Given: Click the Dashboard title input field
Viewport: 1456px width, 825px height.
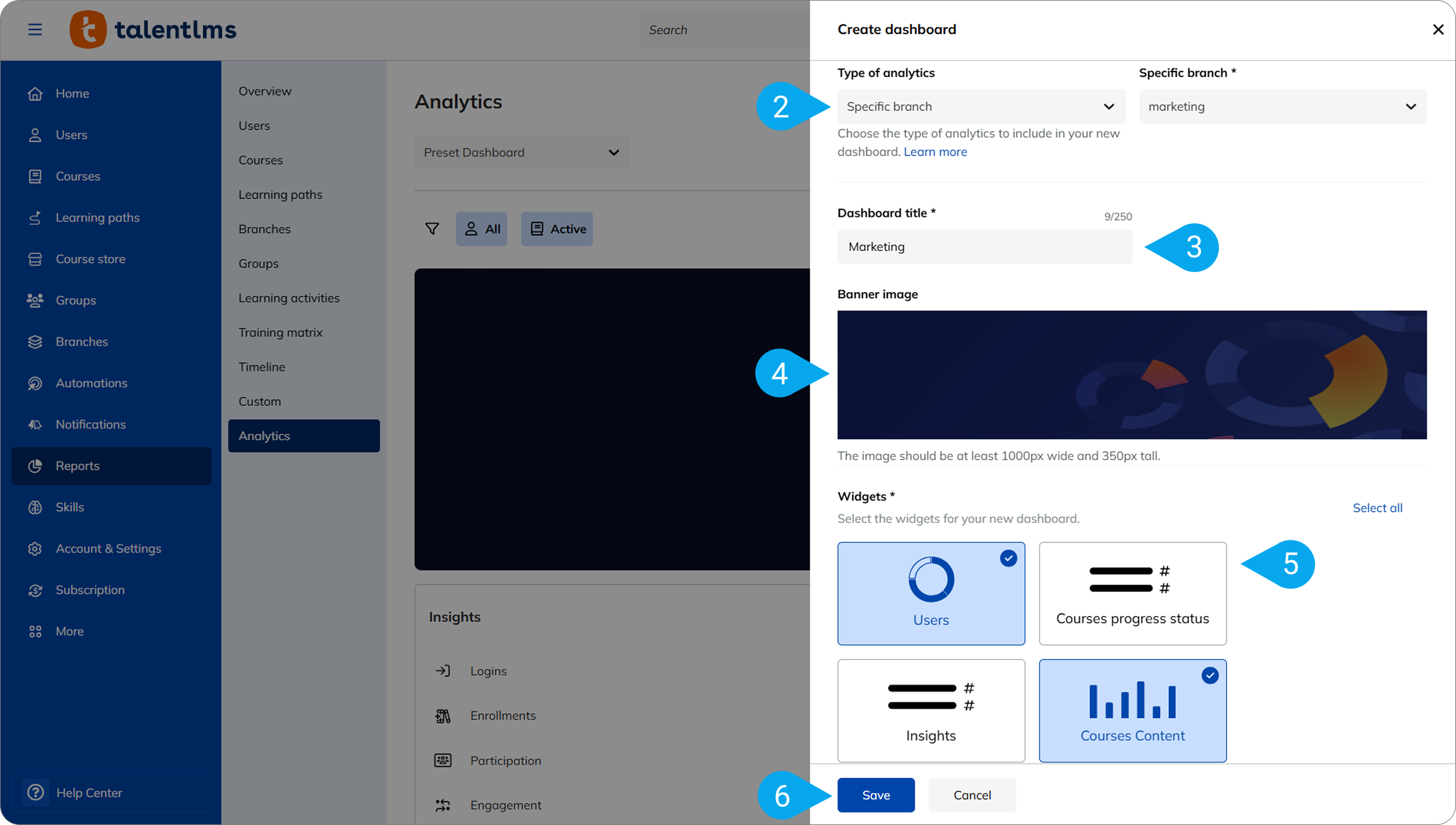Looking at the screenshot, I should coord(985,247).
